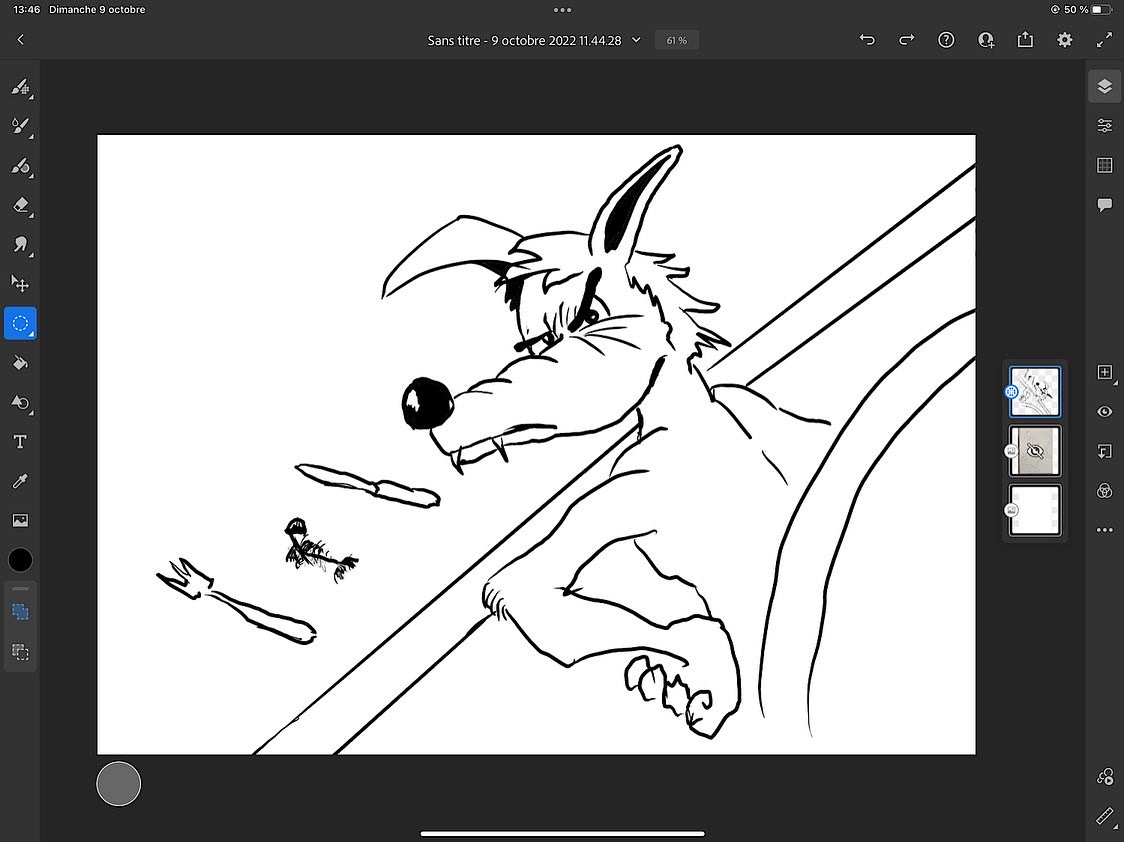Image resolution: width=1124 pixels, height=842 pixels.
Task: Select the Text tool
Action: pyautogui.click(x=20, y=441)
